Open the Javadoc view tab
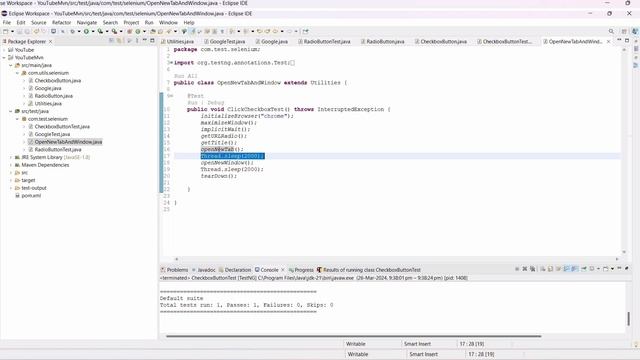Image resolution: width=640 pixels, height=360 pixels. point(204,270)
